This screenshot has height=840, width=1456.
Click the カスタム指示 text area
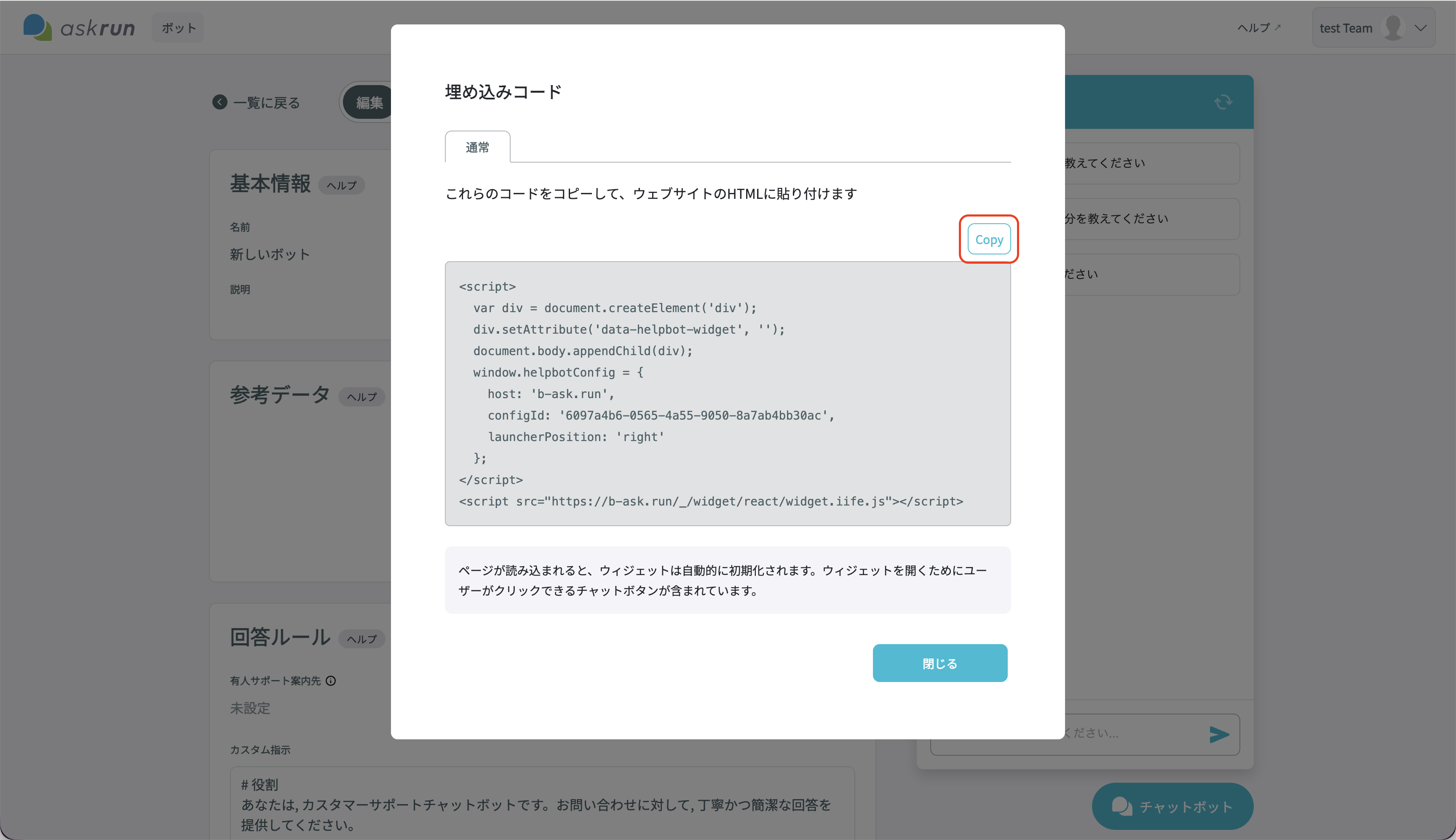click(542, 803)
